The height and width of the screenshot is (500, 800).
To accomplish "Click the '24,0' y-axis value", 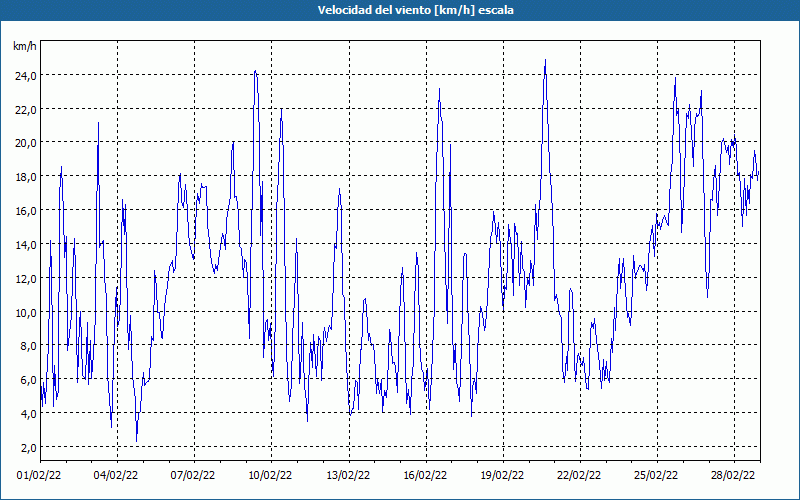I will pyautogui.click(x=26, y=76).
